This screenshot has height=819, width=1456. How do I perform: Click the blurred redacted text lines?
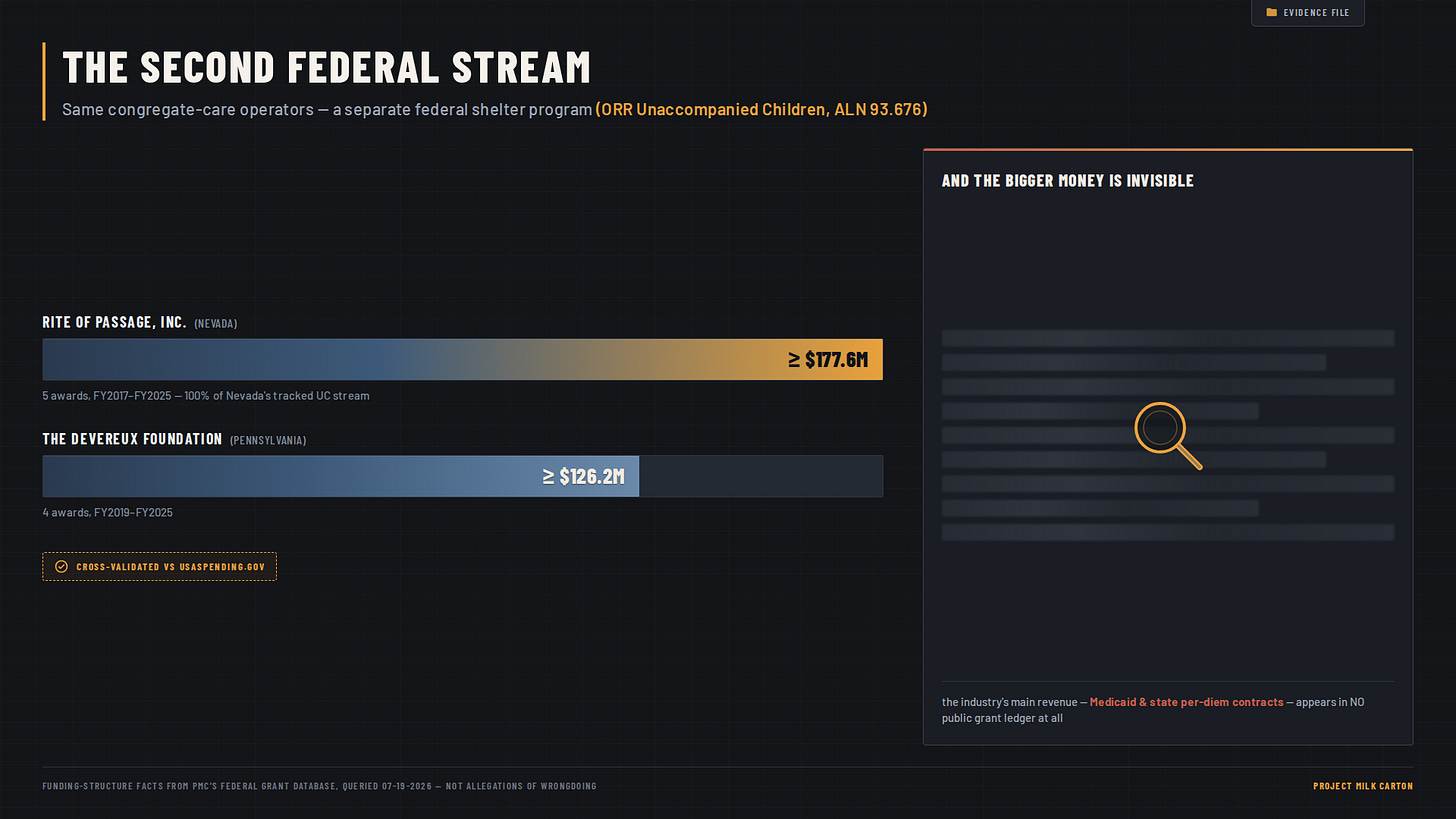point(1168,435)
